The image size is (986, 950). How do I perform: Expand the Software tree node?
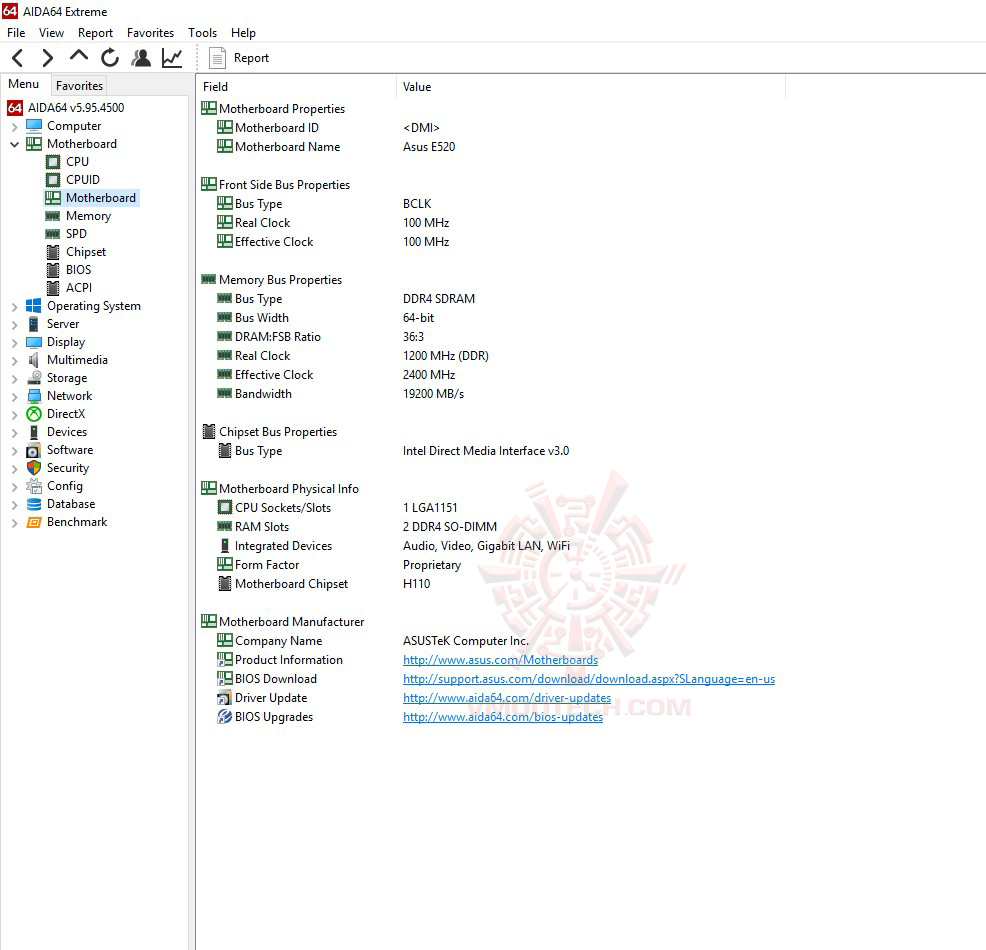point(14,451)
